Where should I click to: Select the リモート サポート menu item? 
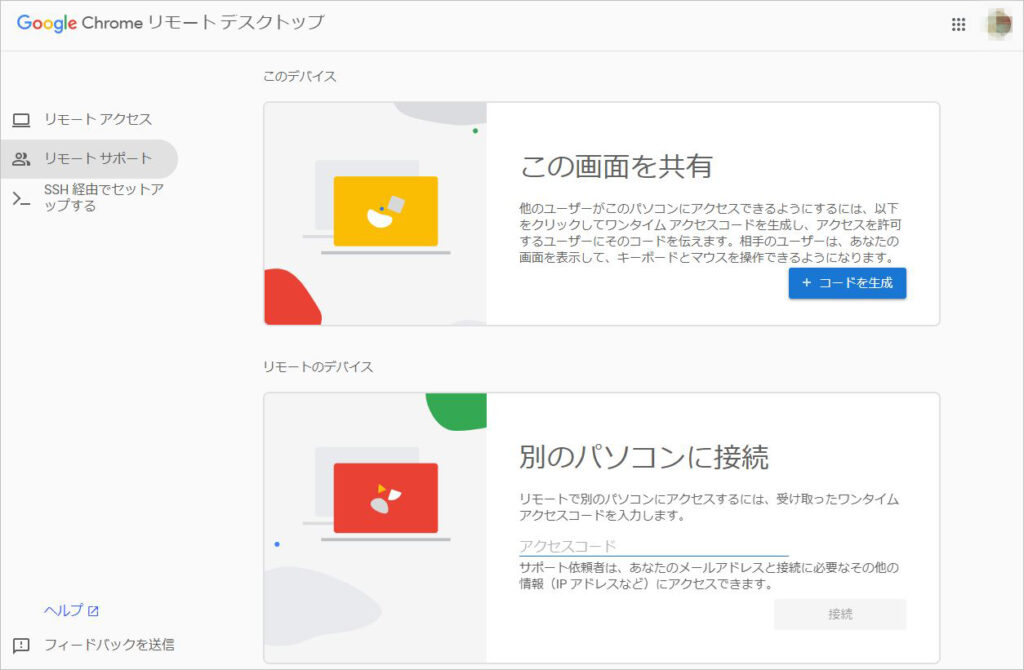point(89,159)
